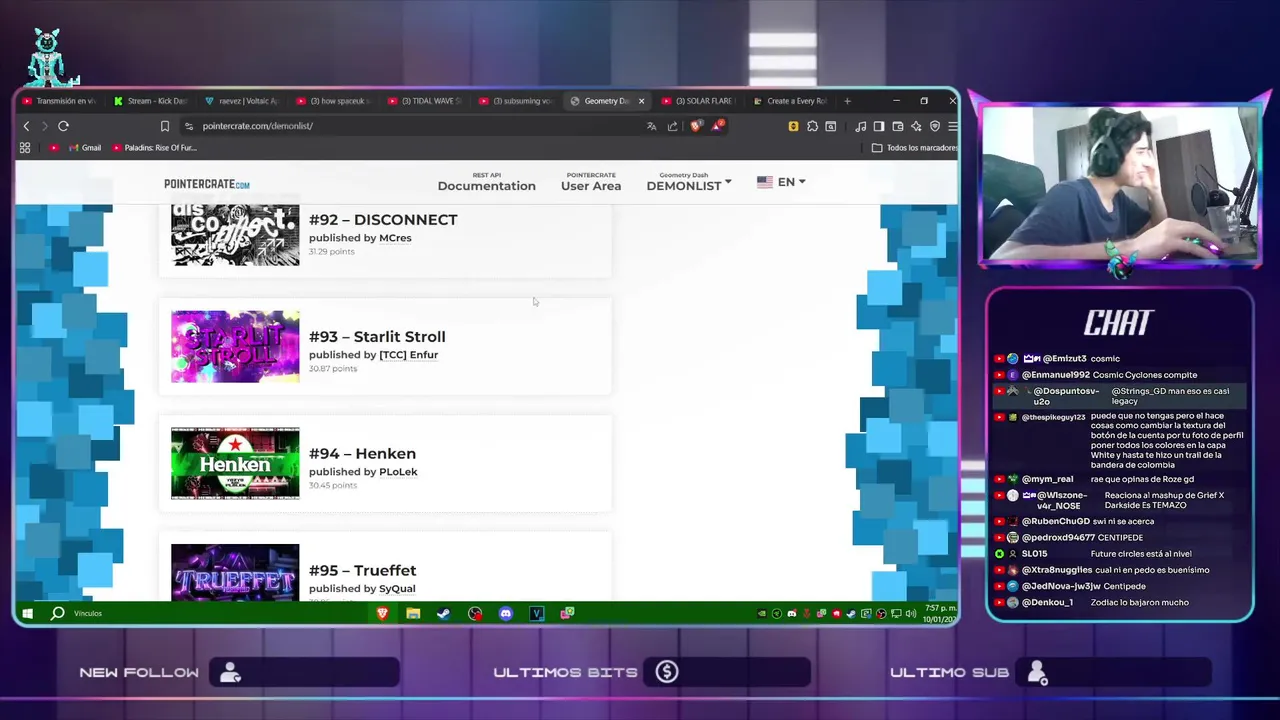Click the Trueffet level thumbnail
Image resolution: width=1280 pixels, height=720 pixels.
coord(235,572)
